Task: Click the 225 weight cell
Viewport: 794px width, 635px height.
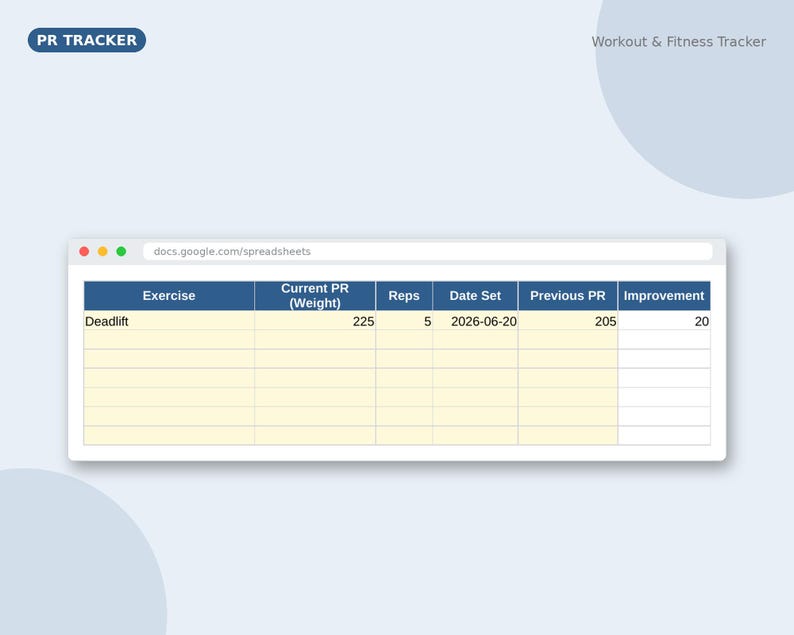Action: tap(315, 321)
